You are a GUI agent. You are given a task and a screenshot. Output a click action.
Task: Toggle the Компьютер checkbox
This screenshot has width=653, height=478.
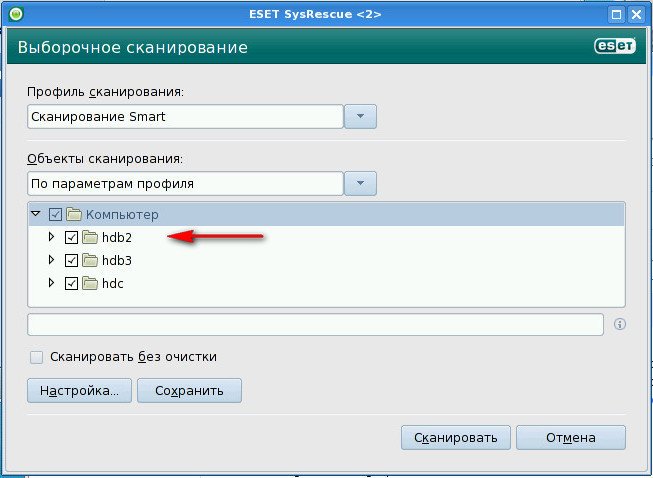[x=55, y=215]
